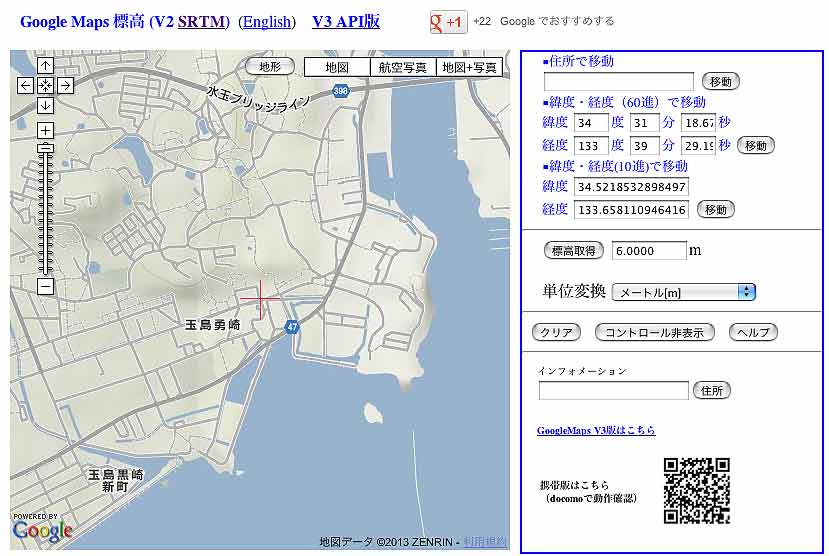Switch map to 地図+写真 hybrid view

[x=469, y=68]
